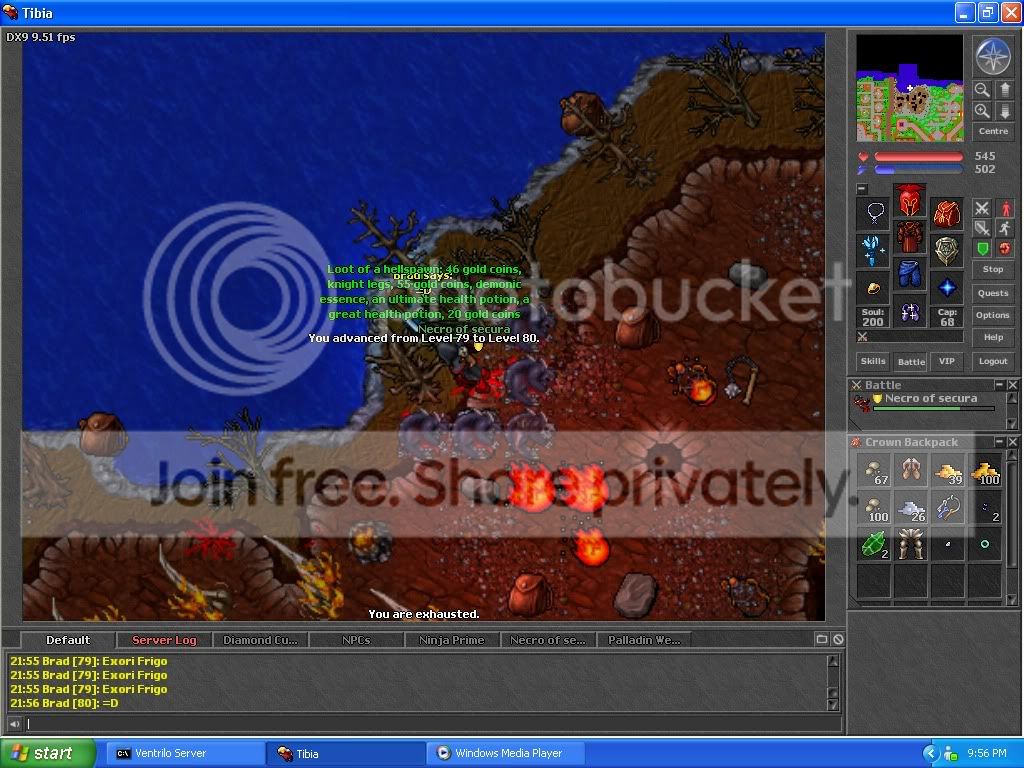Collapse the inventory panel with minus button
Screen dimensions: 1024x768
coord(862,189)
